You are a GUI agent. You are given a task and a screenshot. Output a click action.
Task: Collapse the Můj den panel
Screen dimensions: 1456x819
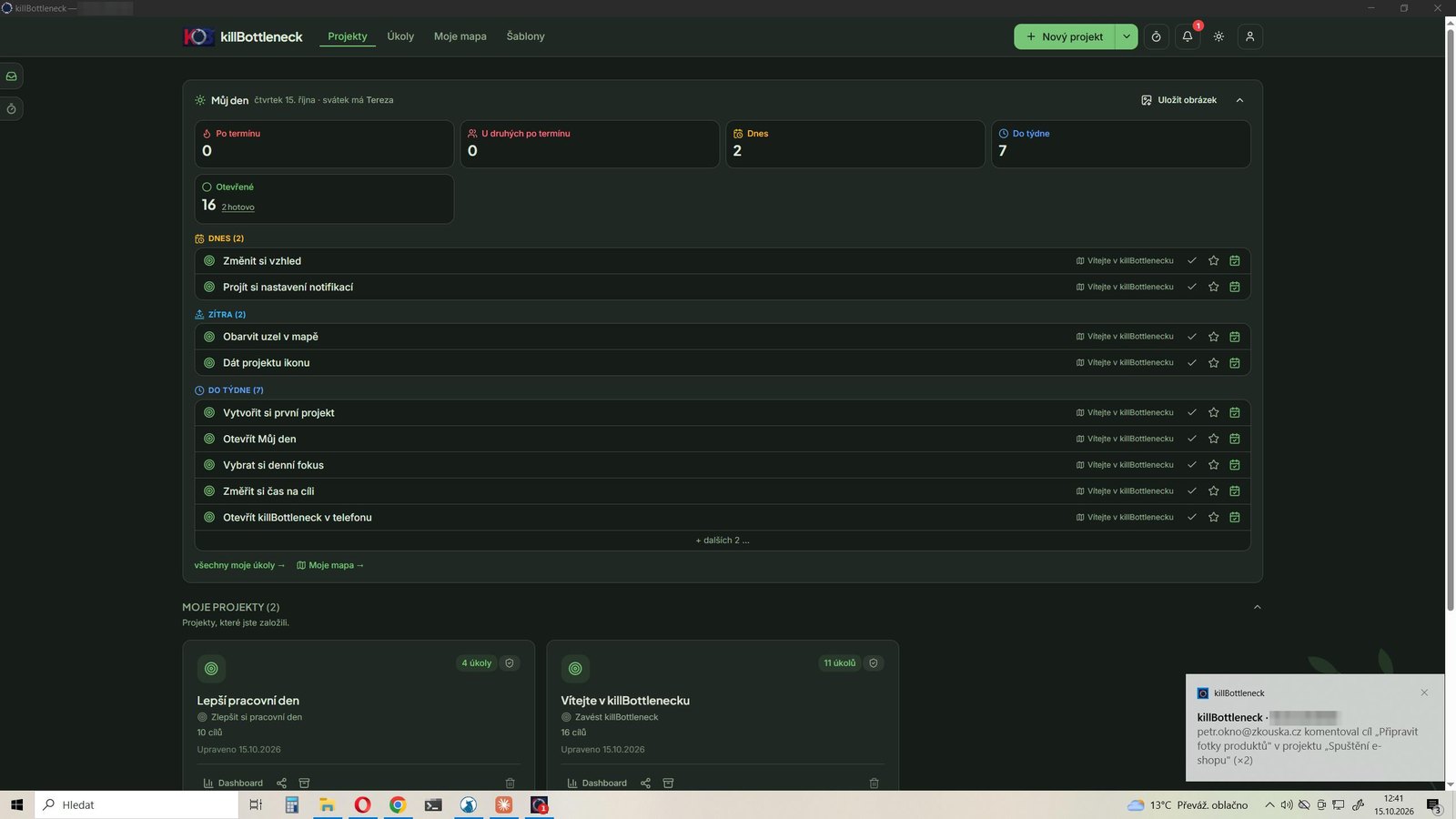pos(1240,100)
